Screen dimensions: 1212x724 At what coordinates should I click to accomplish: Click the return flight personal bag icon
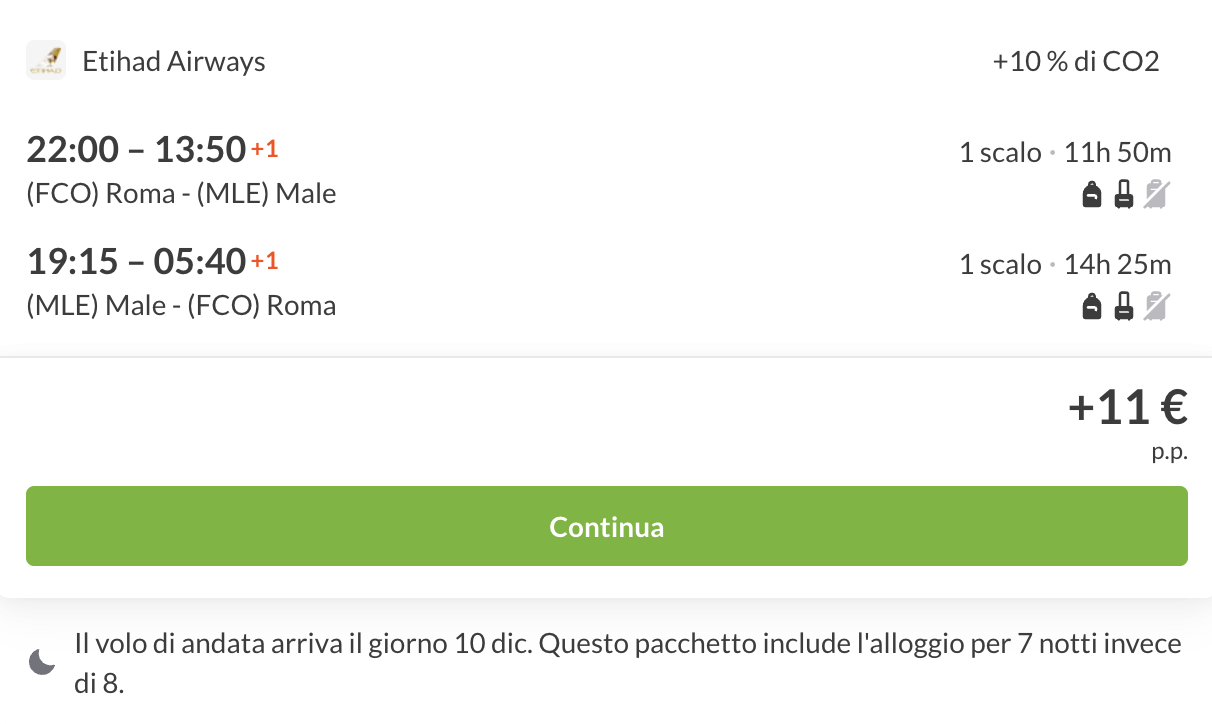tap(1092, 306)
